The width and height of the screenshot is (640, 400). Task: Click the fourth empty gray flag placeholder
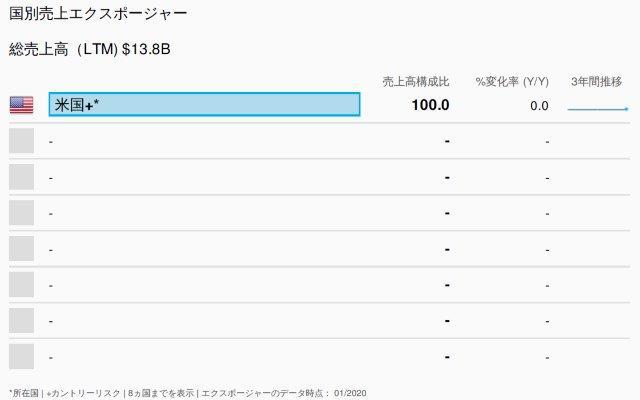coord(21,249)
